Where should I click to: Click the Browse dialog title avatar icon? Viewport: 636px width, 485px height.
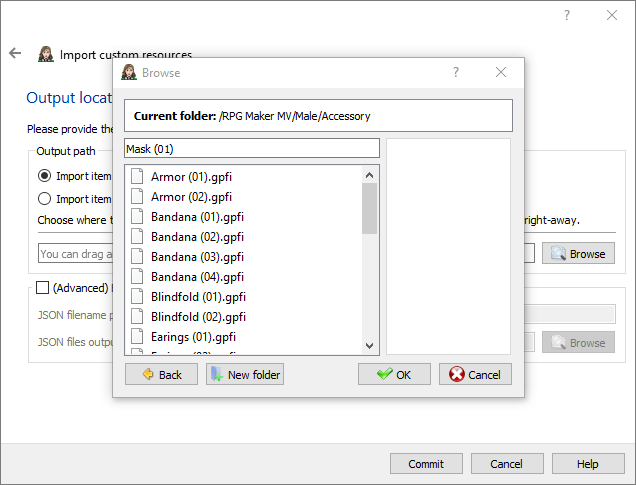pyautogui.click(x=129, y=72)
